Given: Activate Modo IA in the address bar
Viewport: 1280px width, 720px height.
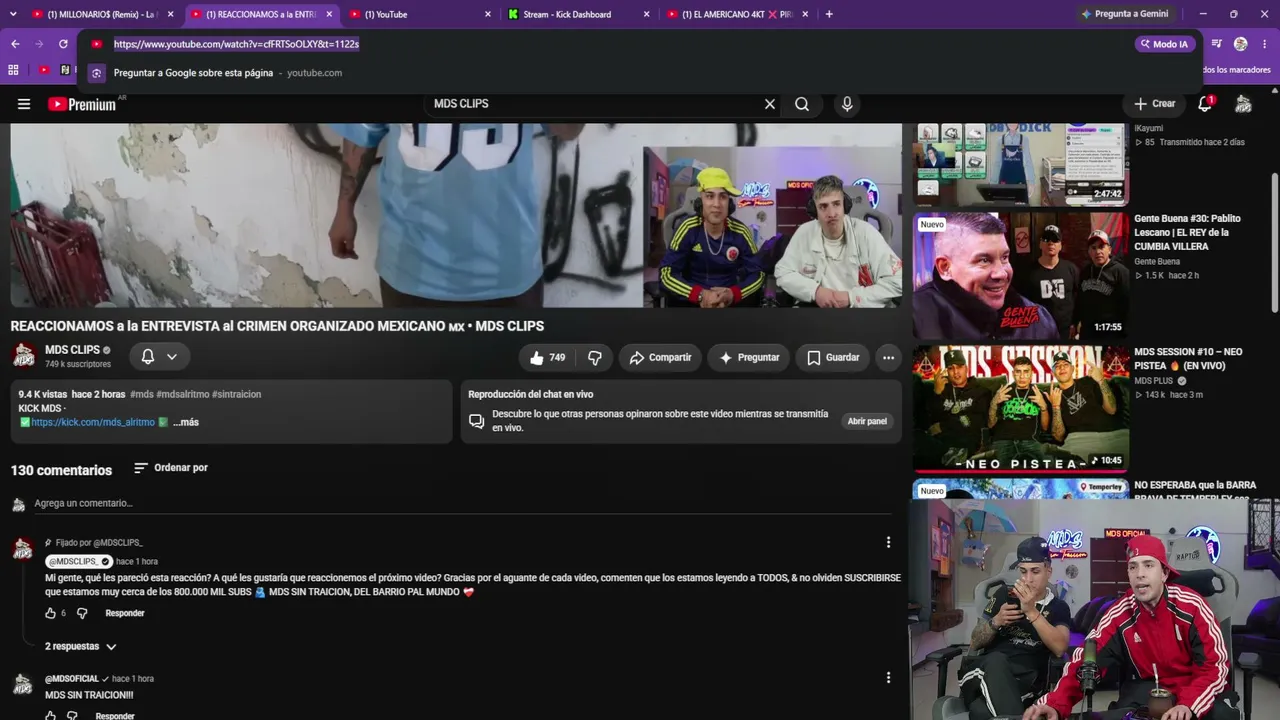Looking at the screenshot, I should point(1164,44).
